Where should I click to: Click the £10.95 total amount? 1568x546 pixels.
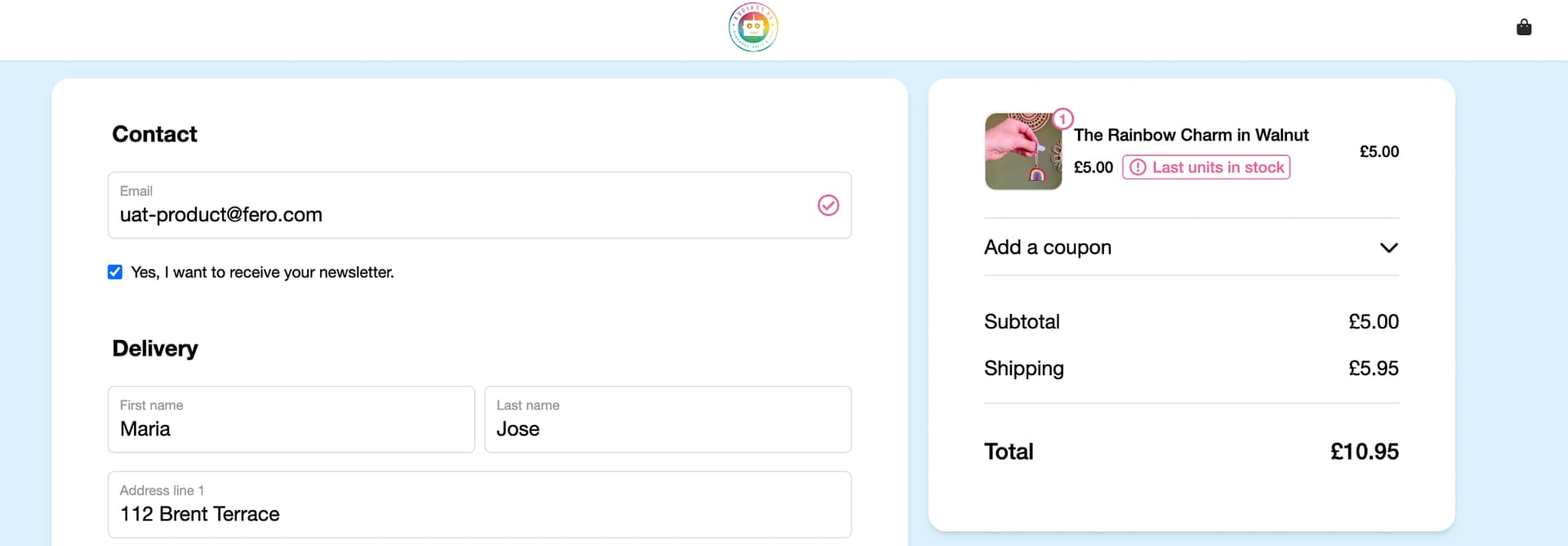[x=1364, y=451]
